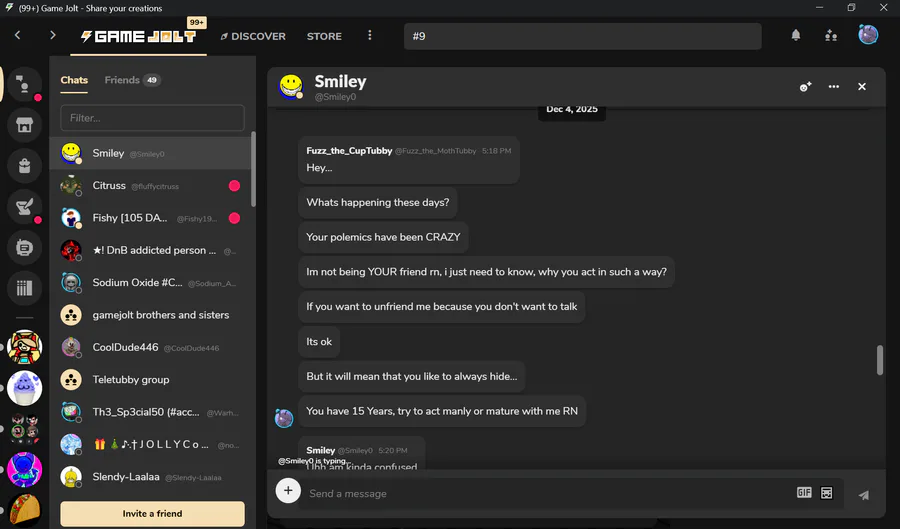Viewport: 900px width, 529px height.
Task: Open the backpack icon in sidebar
Action: (x=24, y=166)
